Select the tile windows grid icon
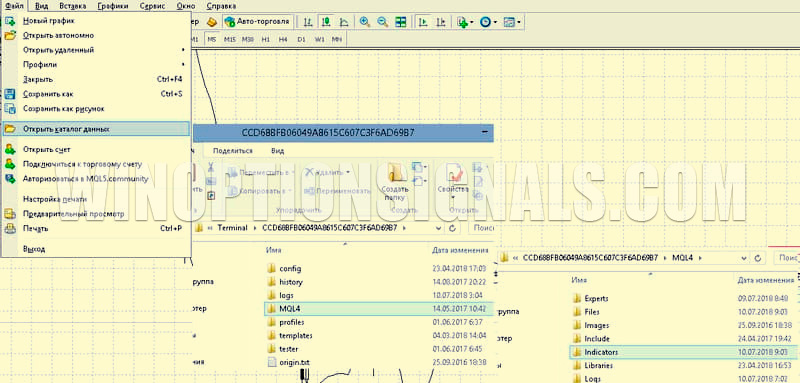800x383 pixels. [x=401, y=22]
